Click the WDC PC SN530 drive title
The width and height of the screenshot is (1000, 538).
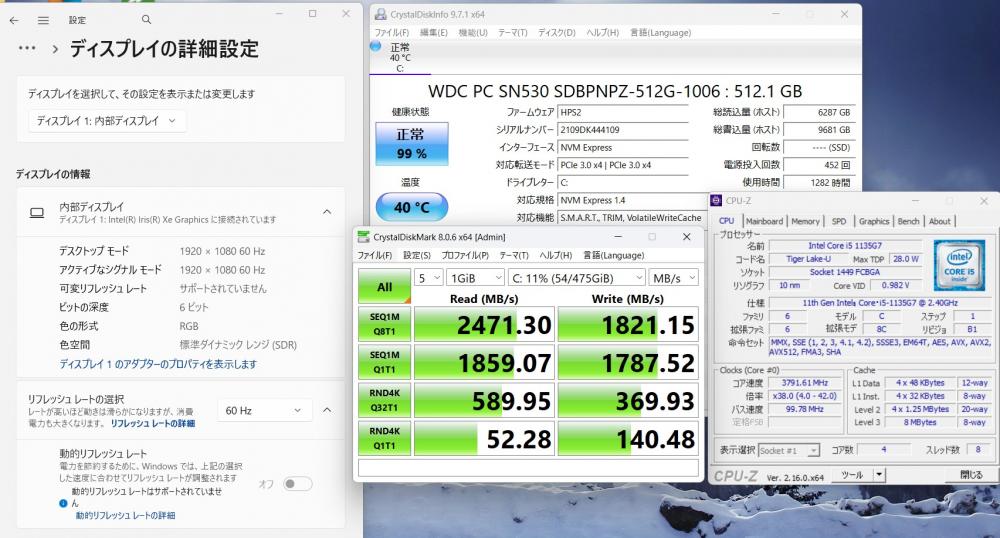[615, 91]
